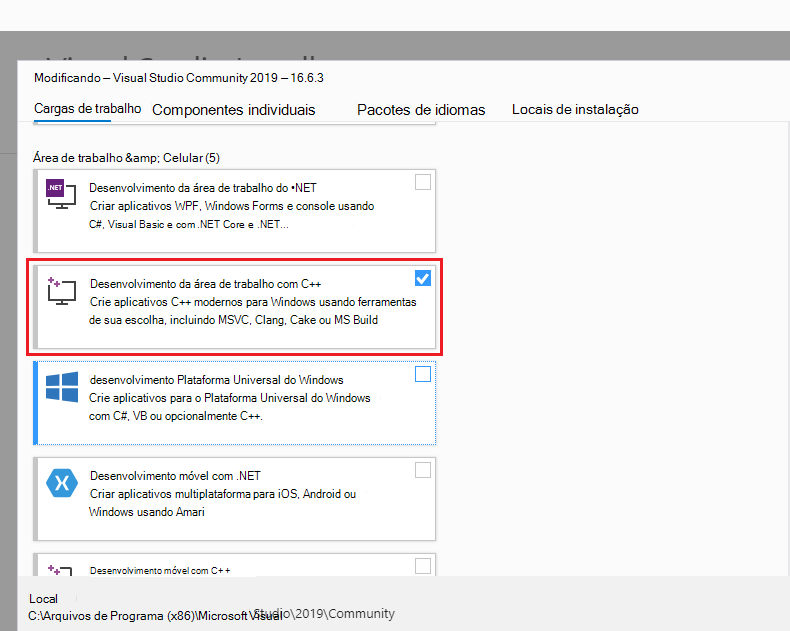Open the Cargas de trabalho tab

[x=88, y=108]
